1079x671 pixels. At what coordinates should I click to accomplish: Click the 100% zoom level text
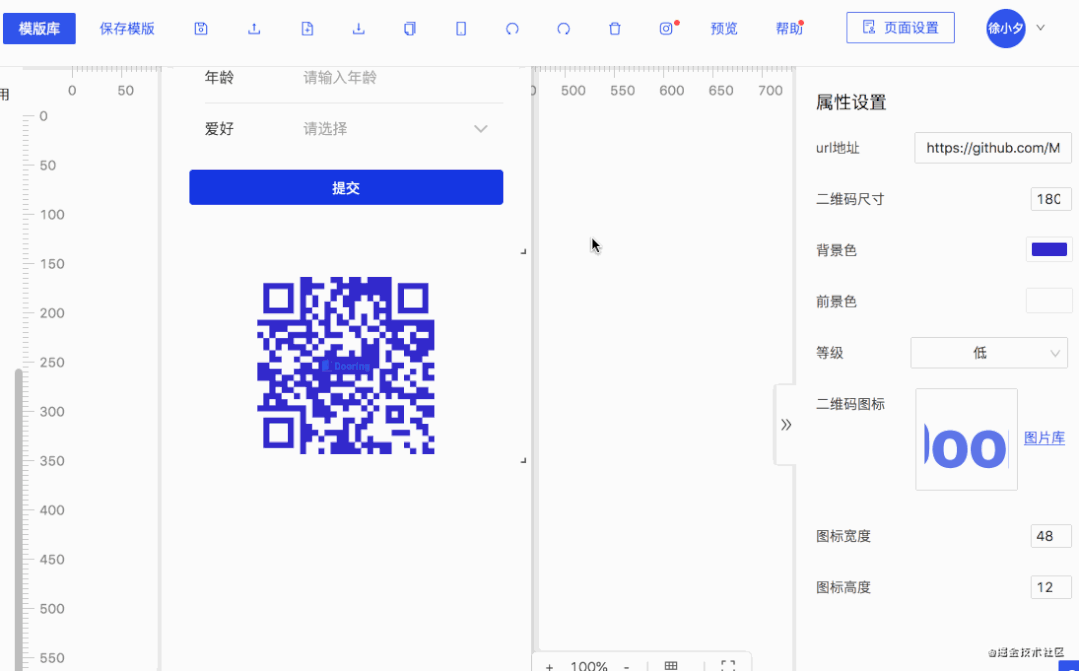coord(588,666)
